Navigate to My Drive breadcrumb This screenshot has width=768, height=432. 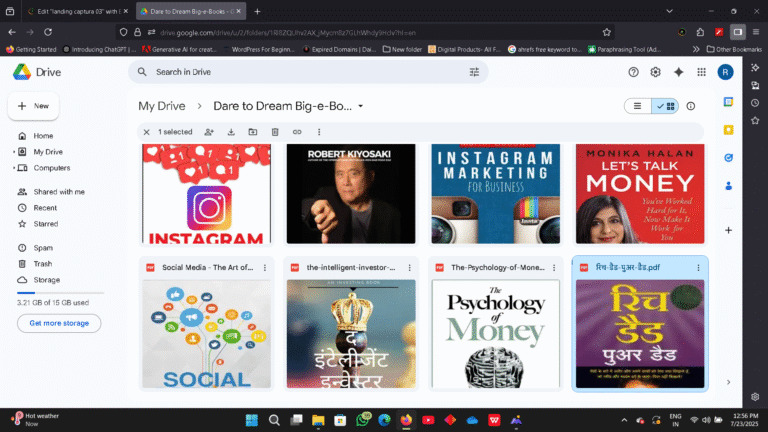point(162,106)
